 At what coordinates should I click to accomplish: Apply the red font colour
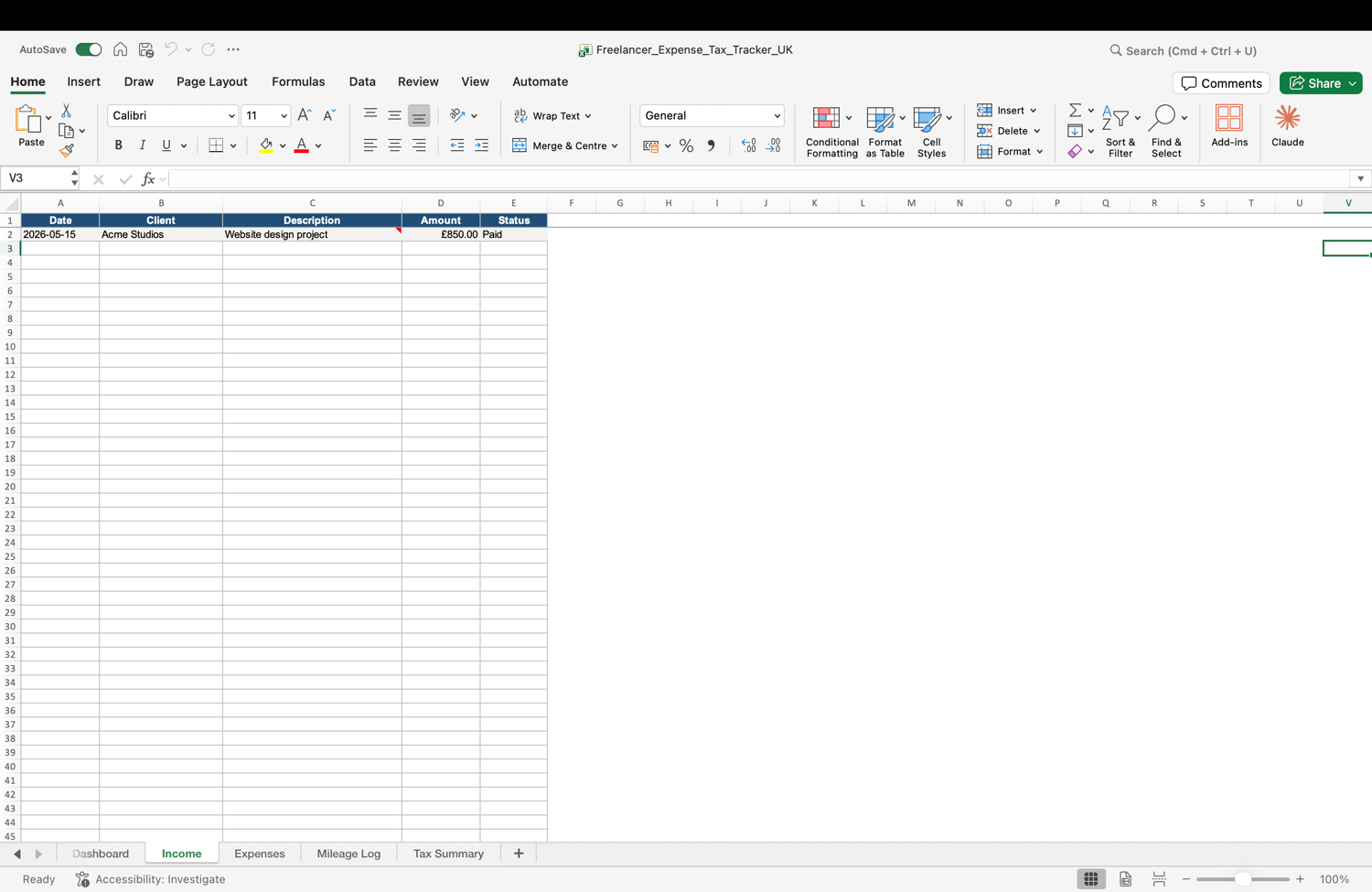301,145
